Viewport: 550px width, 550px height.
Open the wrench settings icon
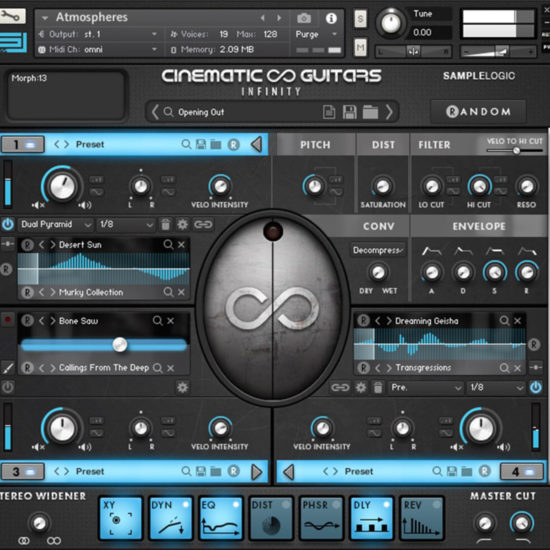[12, 16]
